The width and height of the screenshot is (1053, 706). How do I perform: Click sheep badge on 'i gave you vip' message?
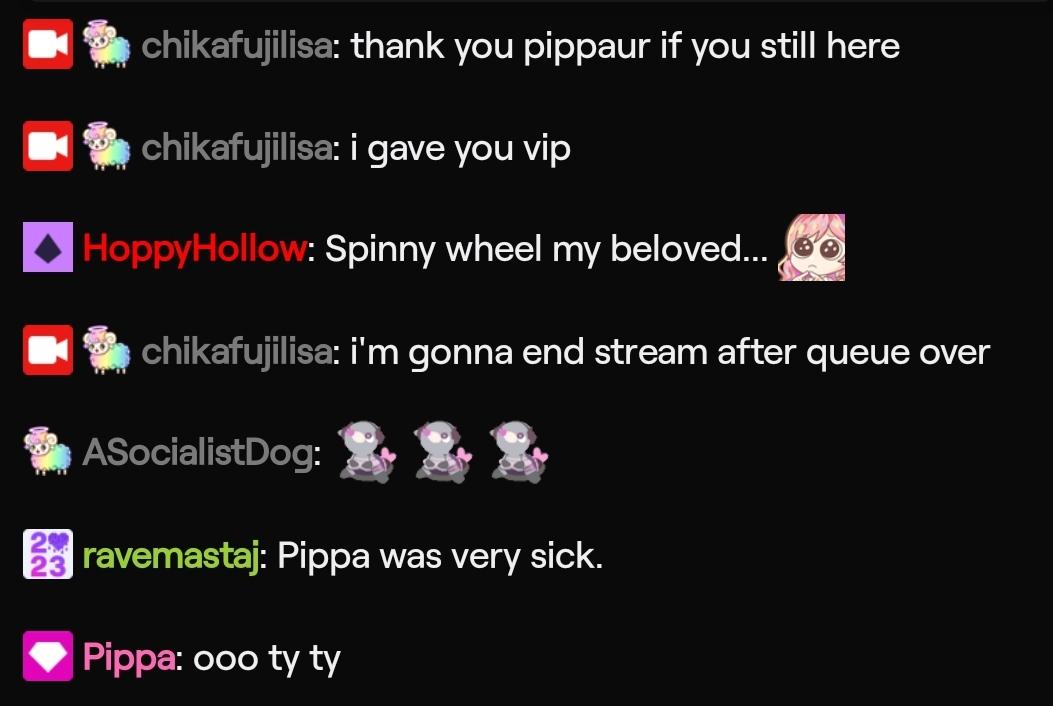(x=106, y=146)
